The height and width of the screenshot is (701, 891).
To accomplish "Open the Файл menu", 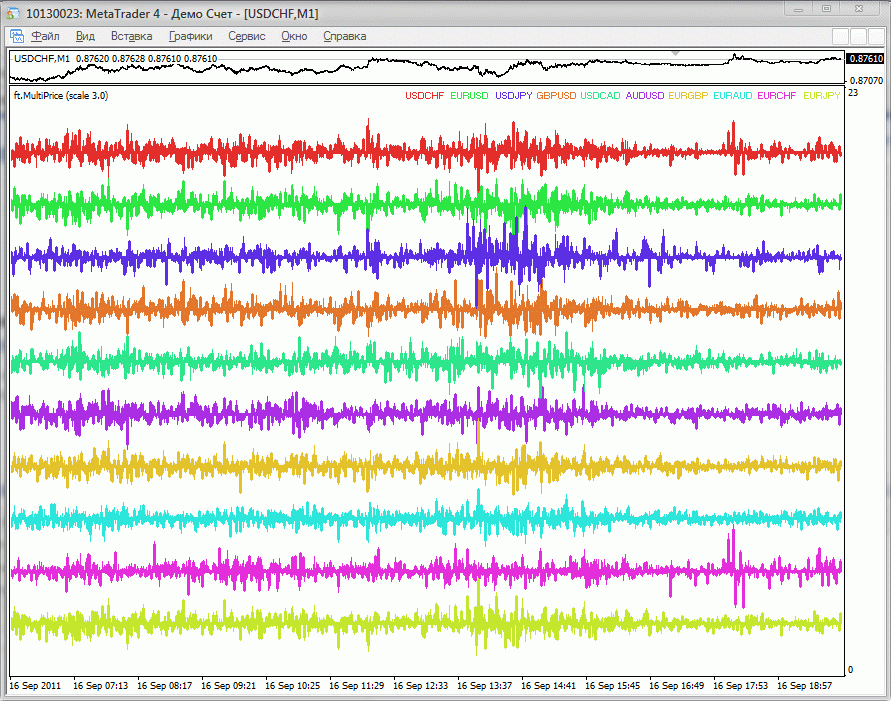I will pyautogui.click(x=46, y=36).
